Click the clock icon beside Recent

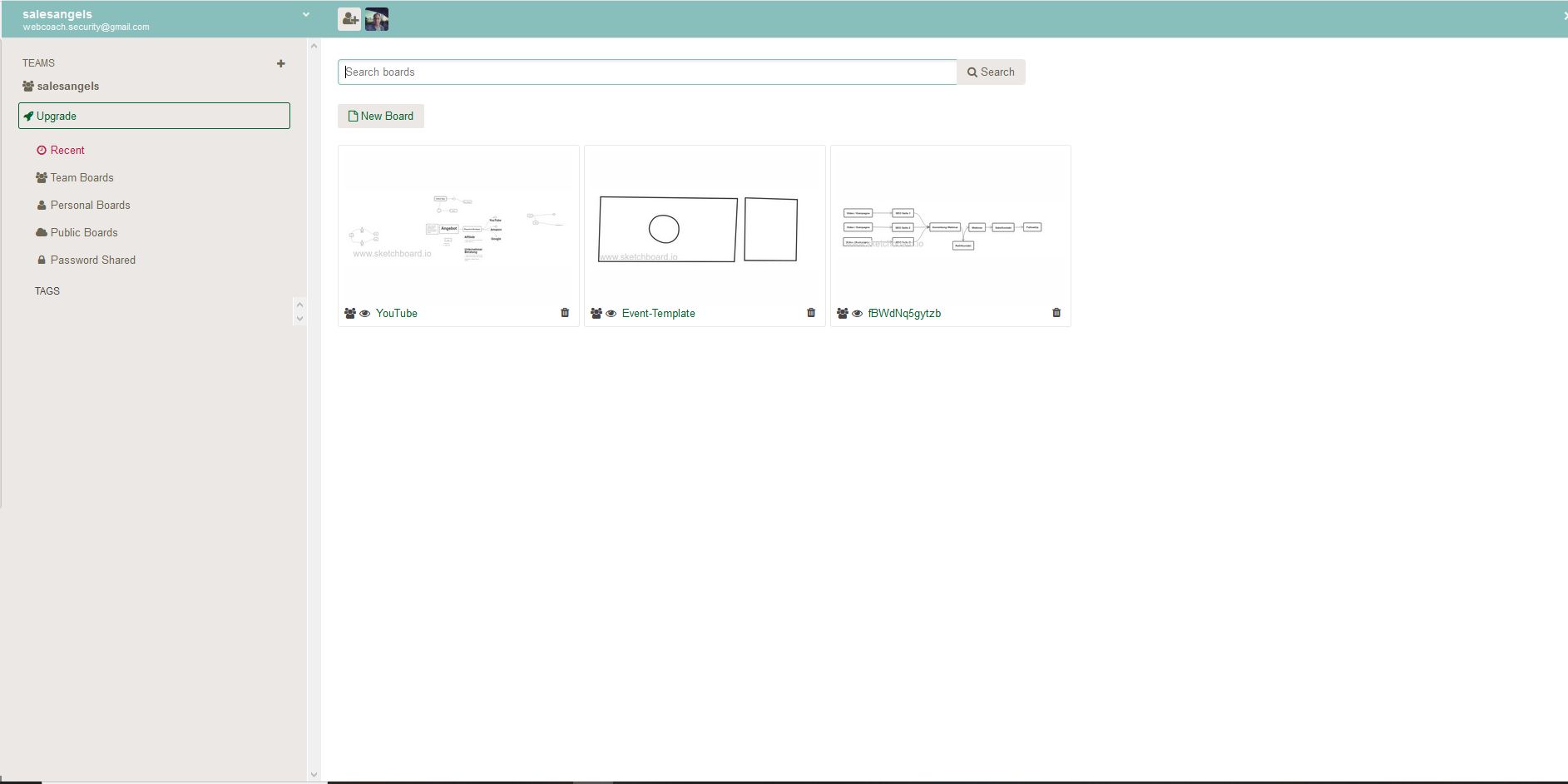click(42, 151)
